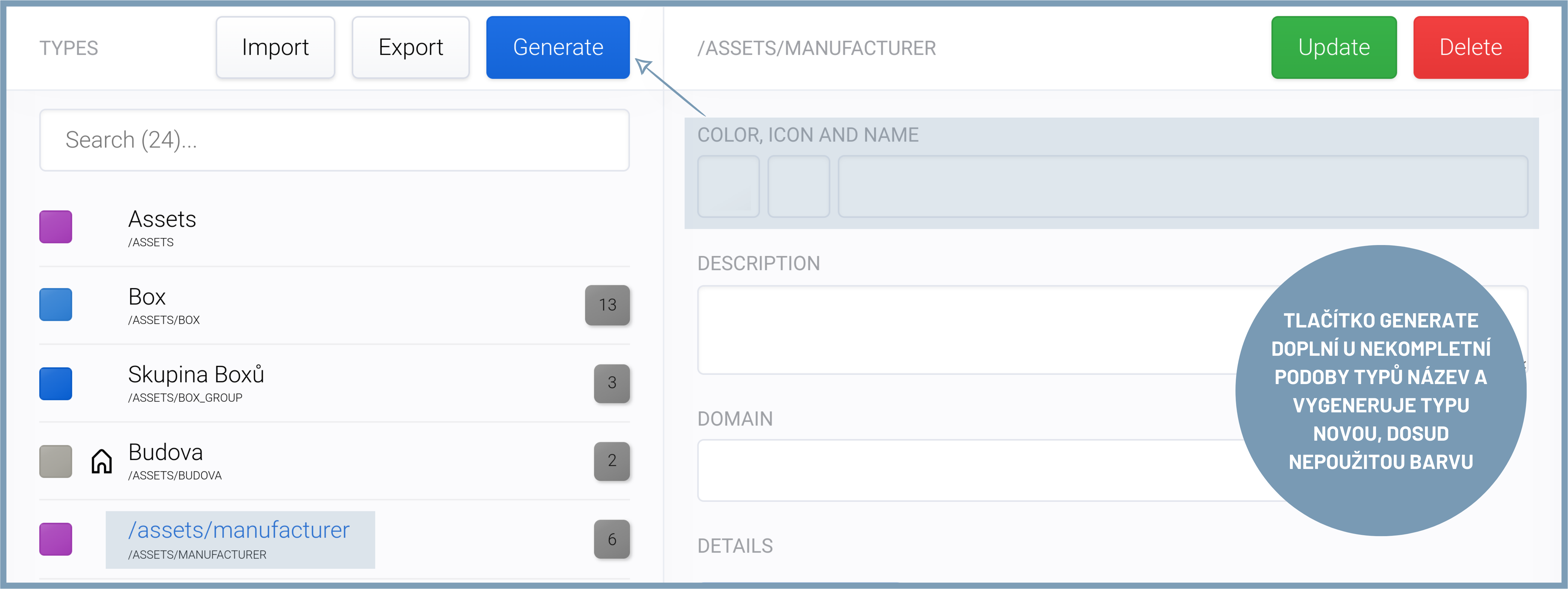Click the blue color swatch next to Box

[x=56, y=304]
